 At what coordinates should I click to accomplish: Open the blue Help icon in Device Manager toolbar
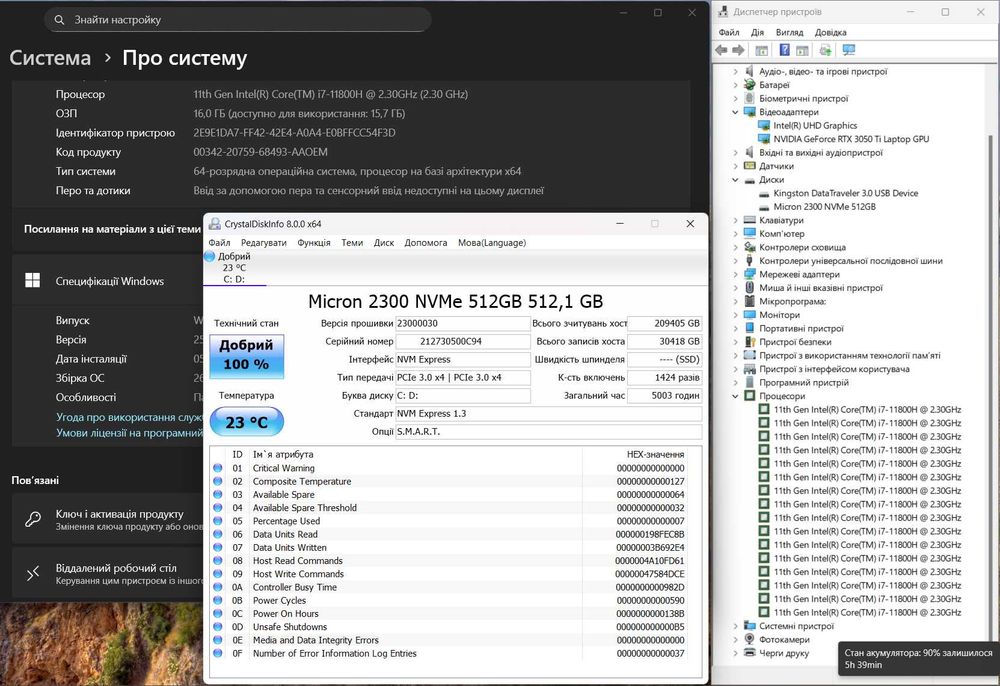coord(784,50)
